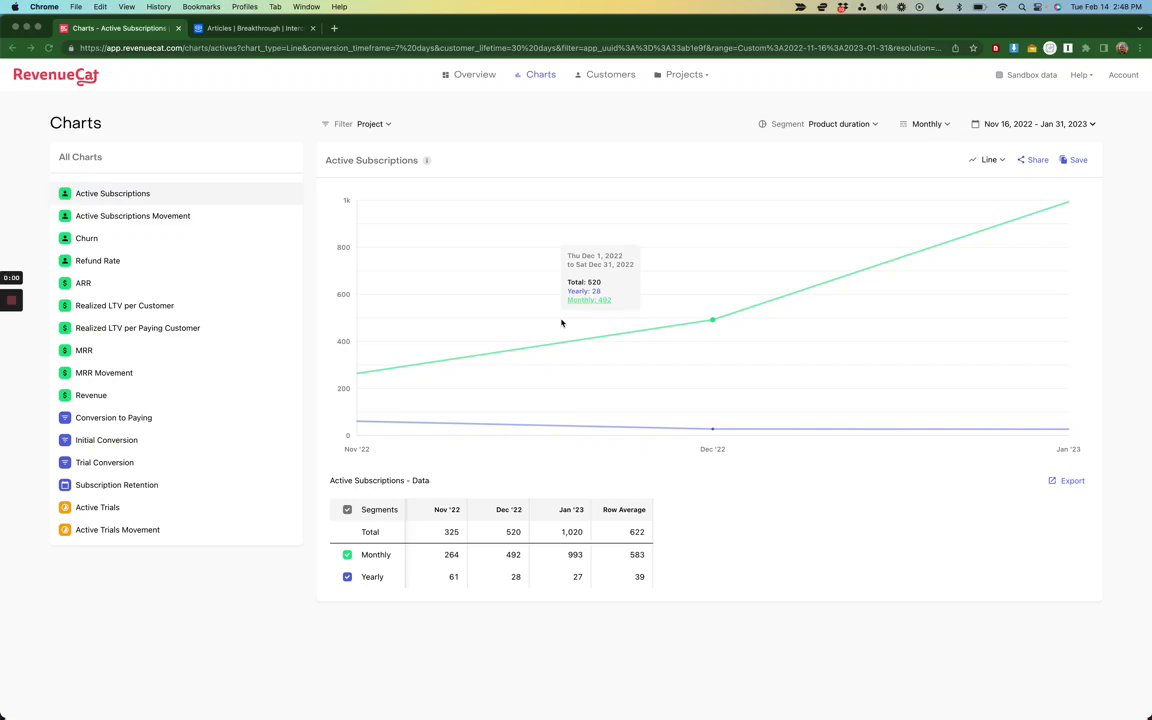Click All Charts heading in sidebar
Viewport: 1152px width, 720px height.
(x=80, y=157)
